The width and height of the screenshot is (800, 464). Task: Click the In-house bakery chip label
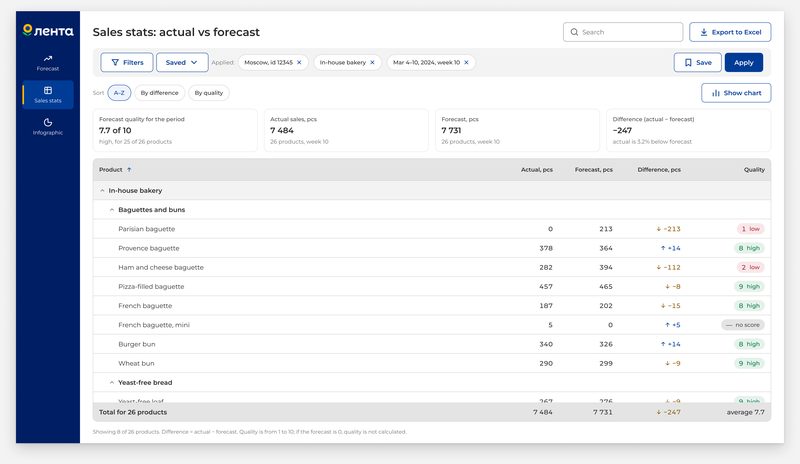click(343, 62)
